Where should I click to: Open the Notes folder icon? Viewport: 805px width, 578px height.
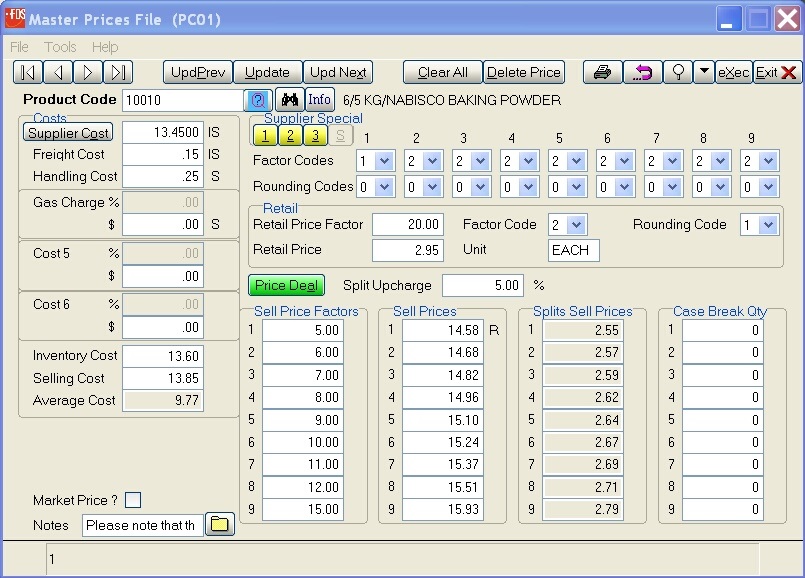coord(220,524)
